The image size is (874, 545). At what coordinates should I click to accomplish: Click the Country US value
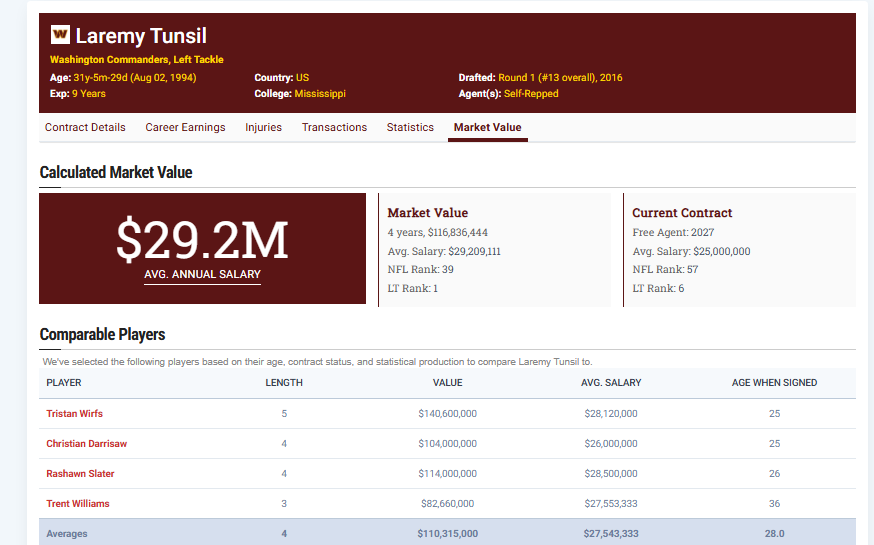pyautogui.click(x=302, y=77)
